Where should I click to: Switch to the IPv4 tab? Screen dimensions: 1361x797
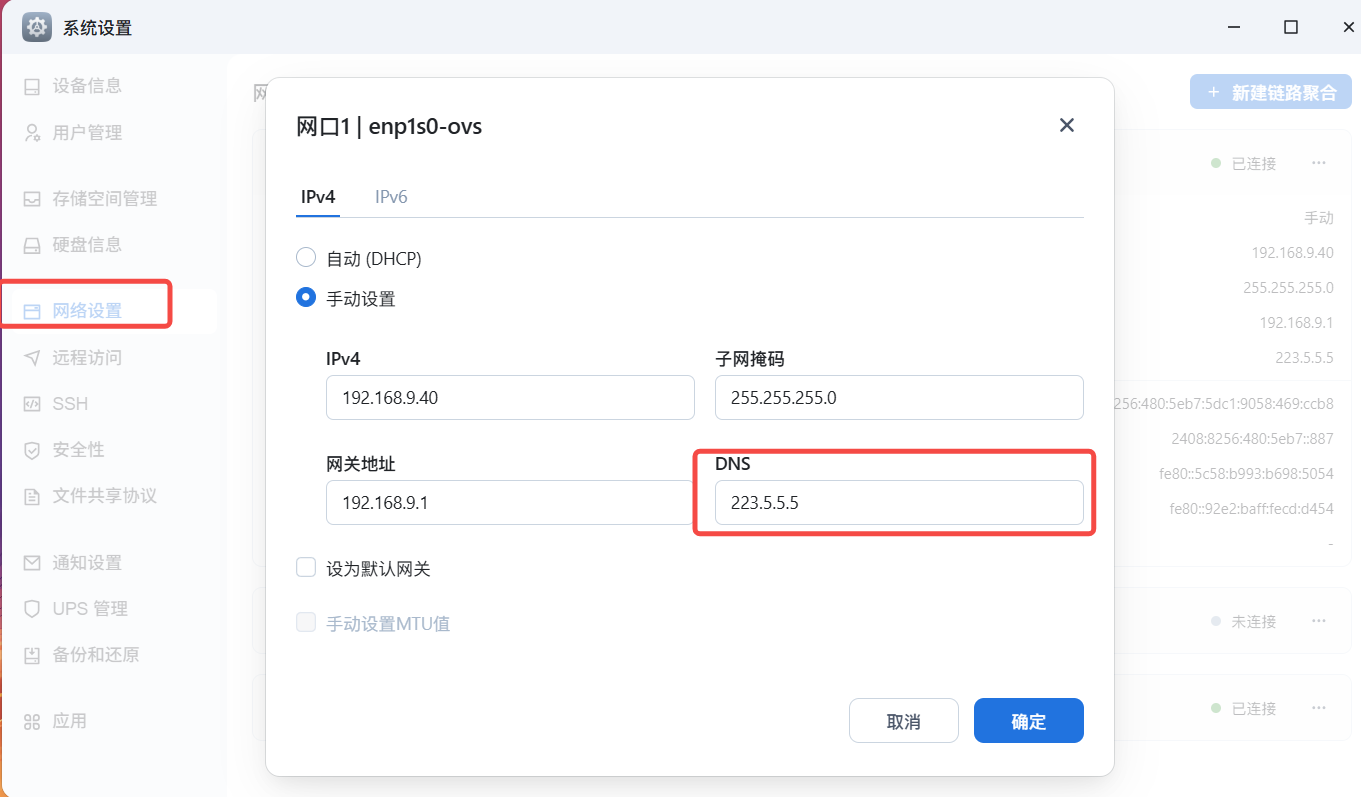click(318, 197)
